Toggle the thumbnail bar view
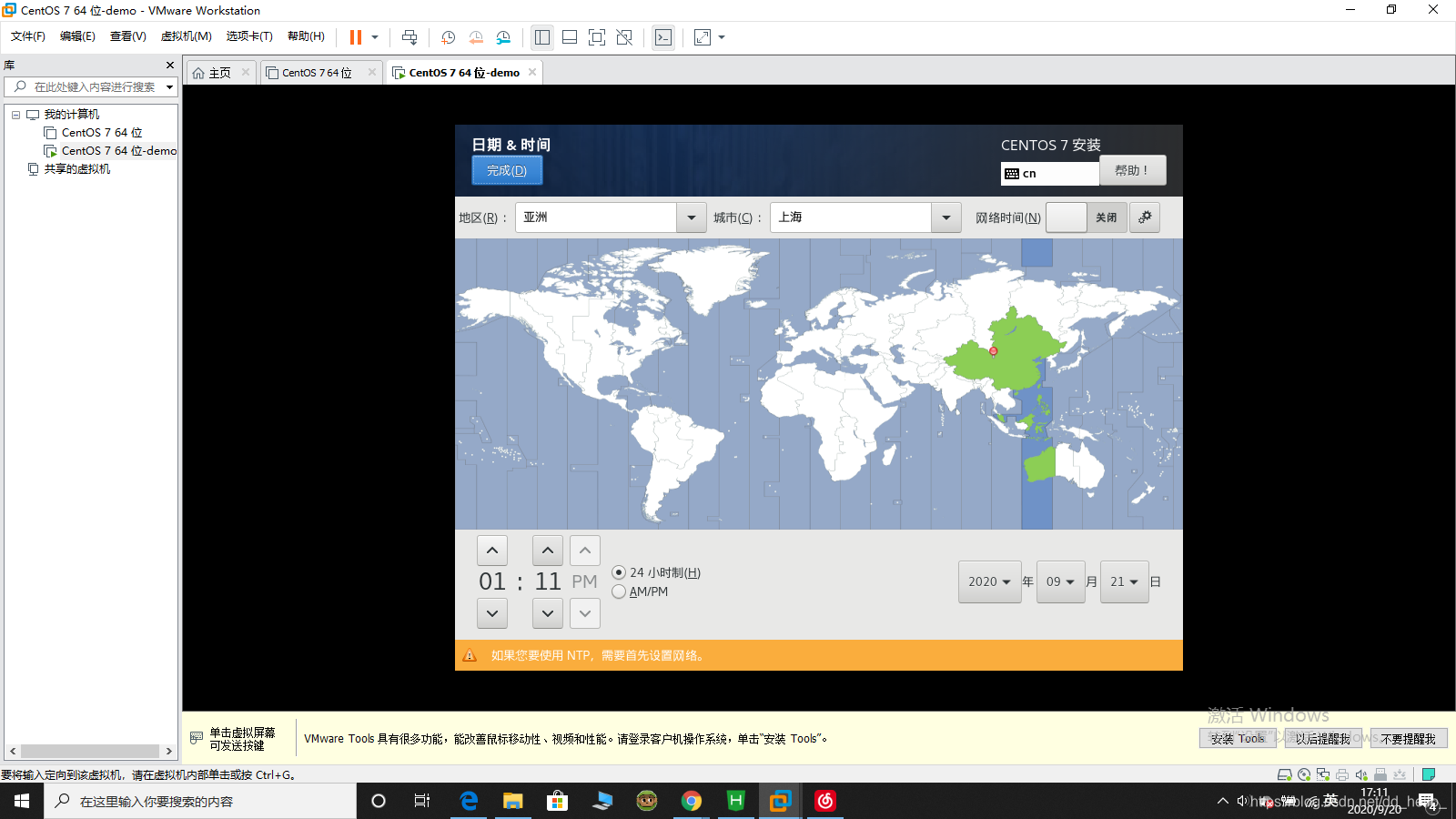Viewport: 1456px width, 819px height. [x=570, y=37]
